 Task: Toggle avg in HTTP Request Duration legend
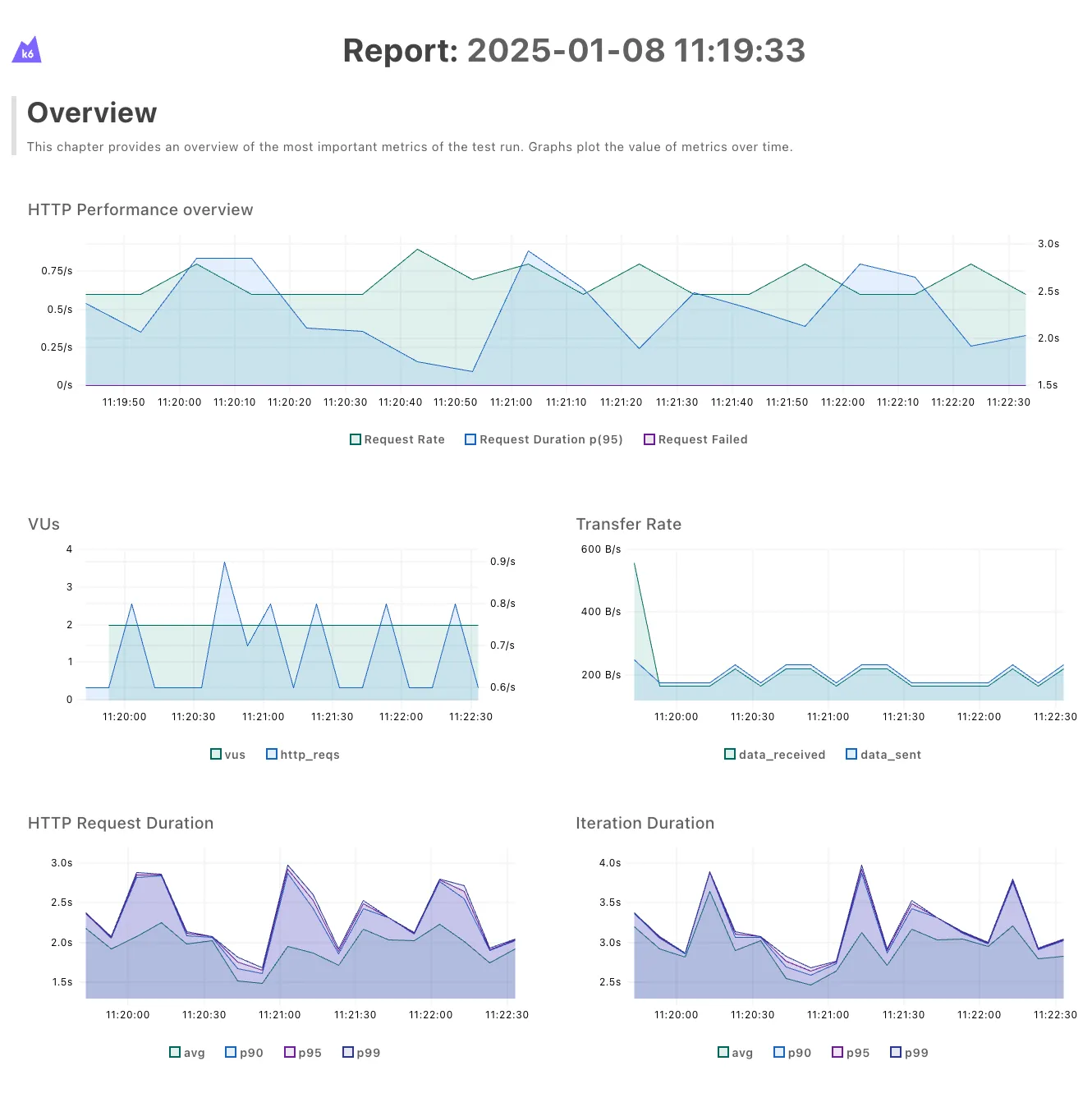pyautogui.click(x=187, y=1053)
